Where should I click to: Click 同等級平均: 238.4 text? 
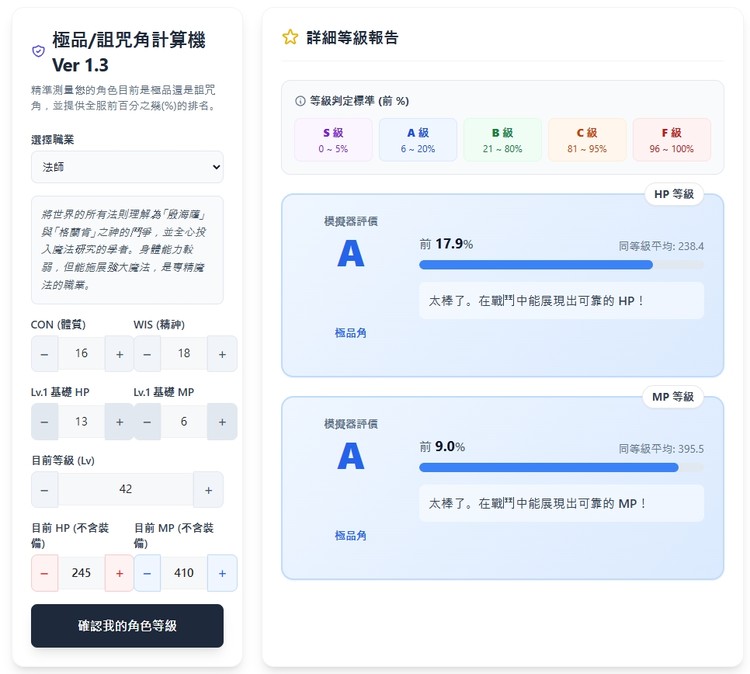[661, 246]
